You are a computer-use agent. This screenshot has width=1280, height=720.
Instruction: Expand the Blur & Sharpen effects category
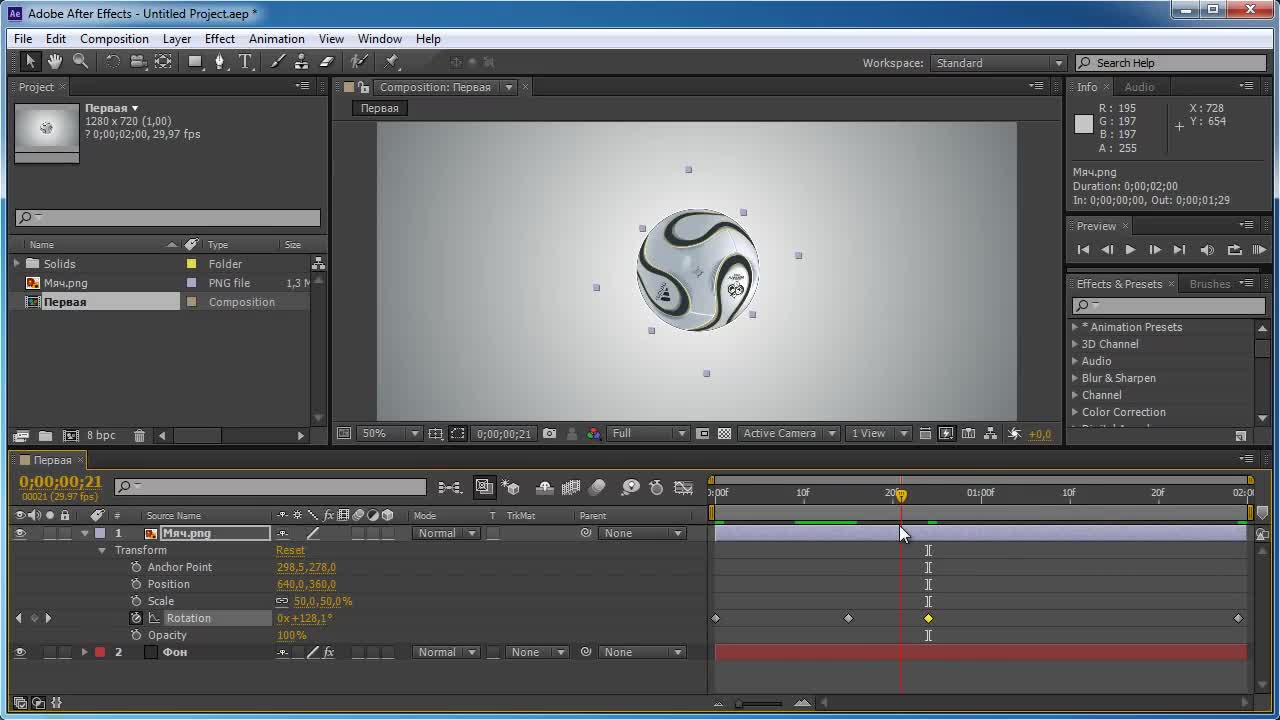tap(1075, 378)
